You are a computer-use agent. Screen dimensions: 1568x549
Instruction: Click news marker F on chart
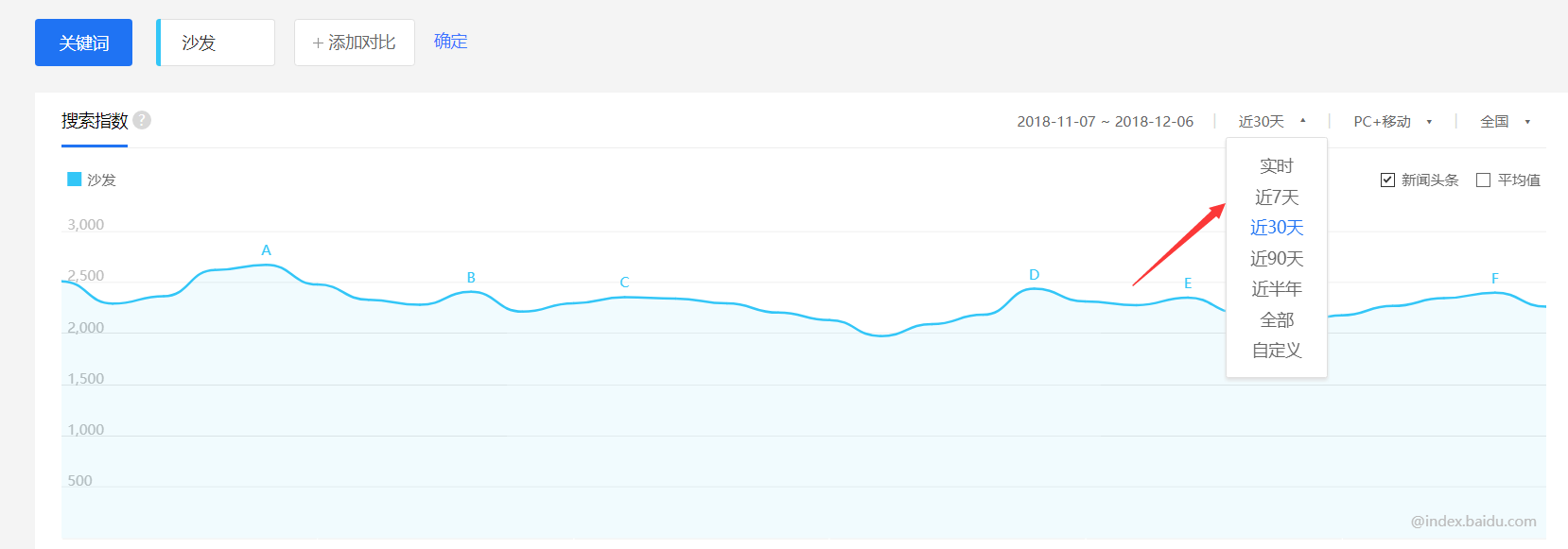tap(1495, 279)
